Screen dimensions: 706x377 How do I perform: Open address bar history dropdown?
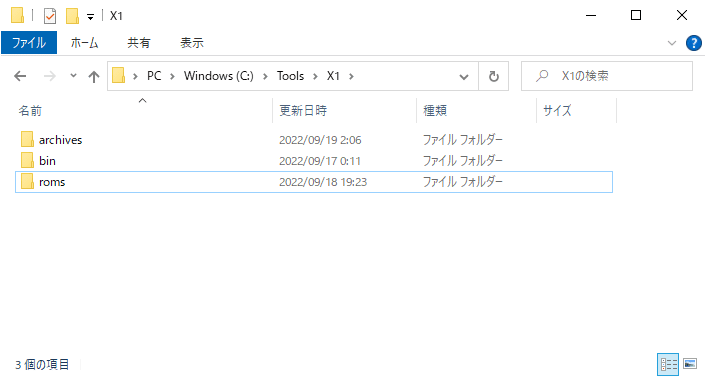pos(464,77)
